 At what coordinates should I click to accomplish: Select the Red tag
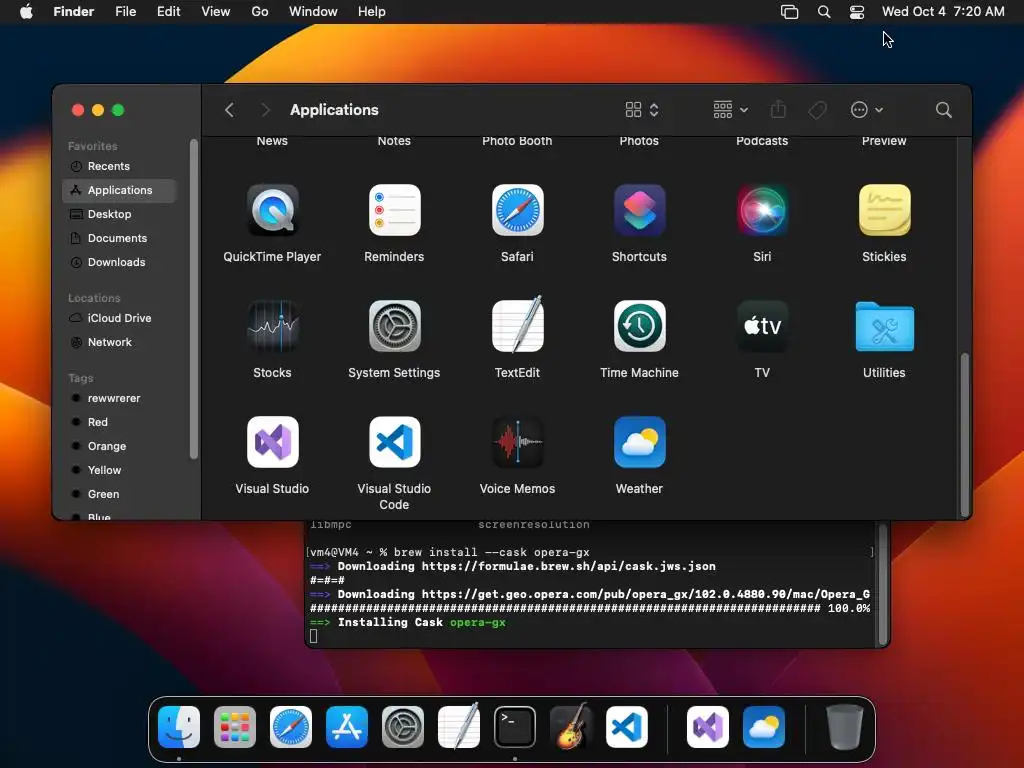click(119, 422)
